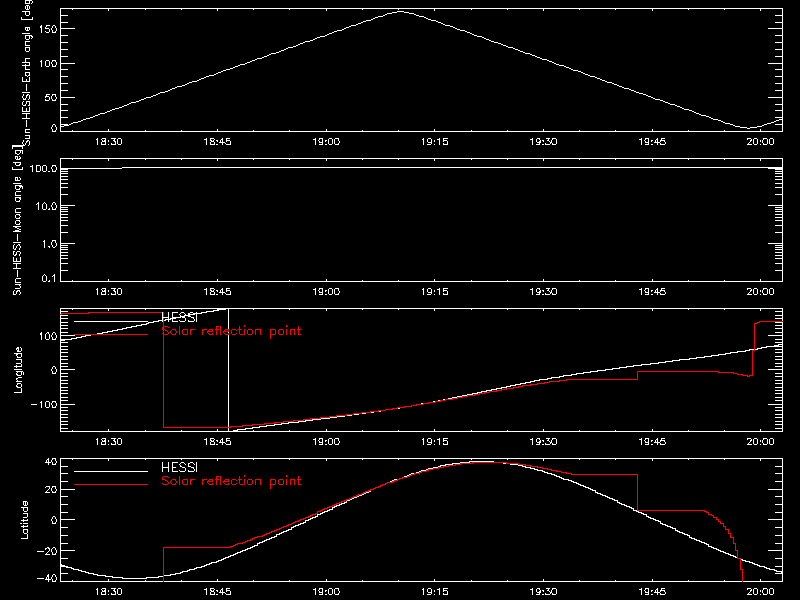This screenshot has height=600, width=800.
Task: Click the 18:30 time label under Earth angle plot
Action: pyautogui.click(x=109, y=141)
